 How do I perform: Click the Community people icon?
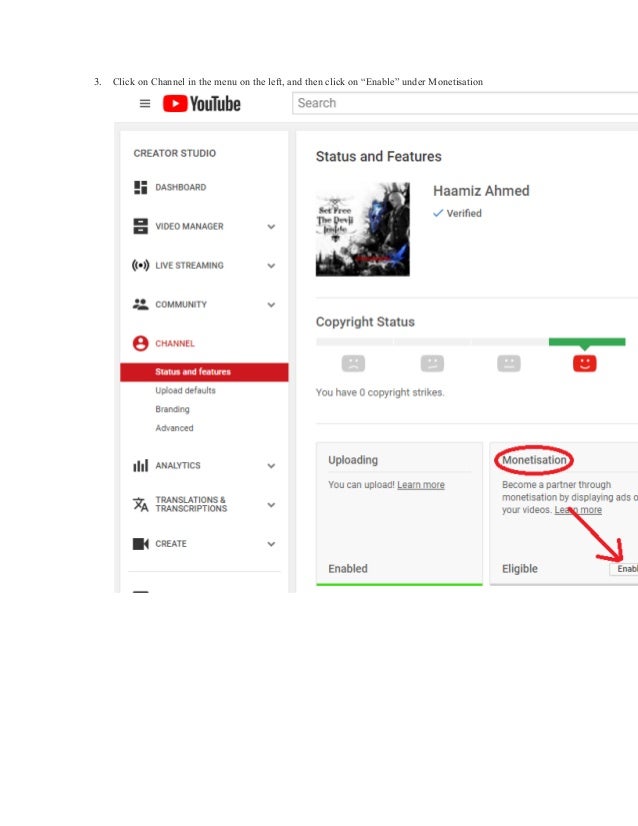click(140, 304)
